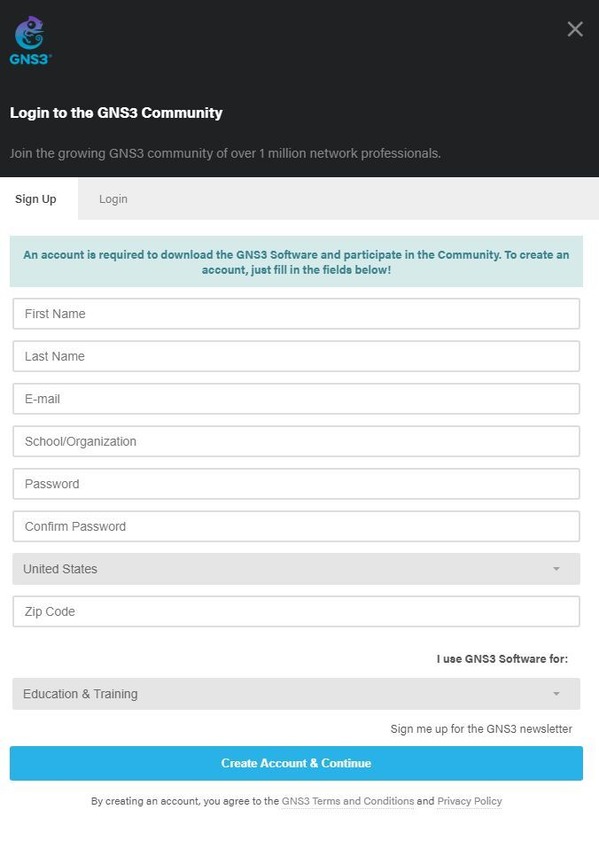Image resolution: width=599 pixels, height=848 pixels.
Task: Select the E-mail input box
Action: click(296, 399)
